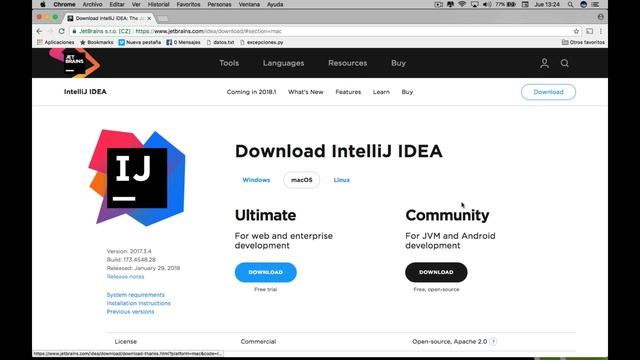
Task: Click the AirPlay display icon
Action: click(474, 4)
